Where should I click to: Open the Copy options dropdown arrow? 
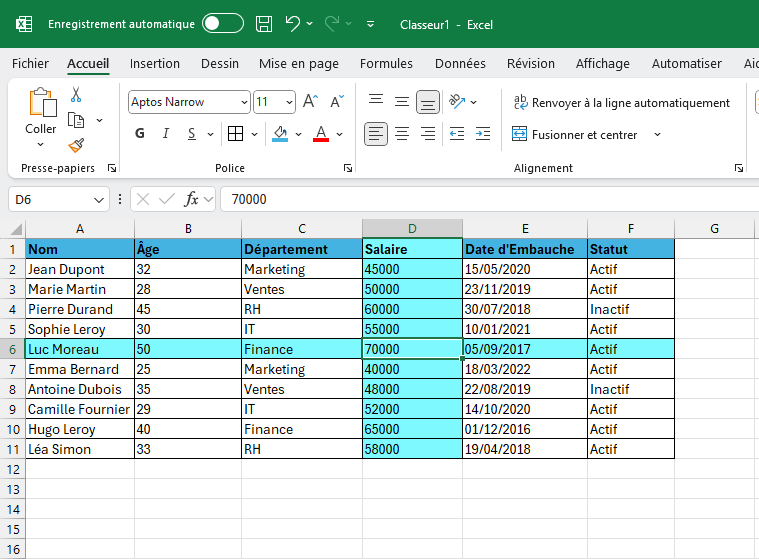click(99, 120)
